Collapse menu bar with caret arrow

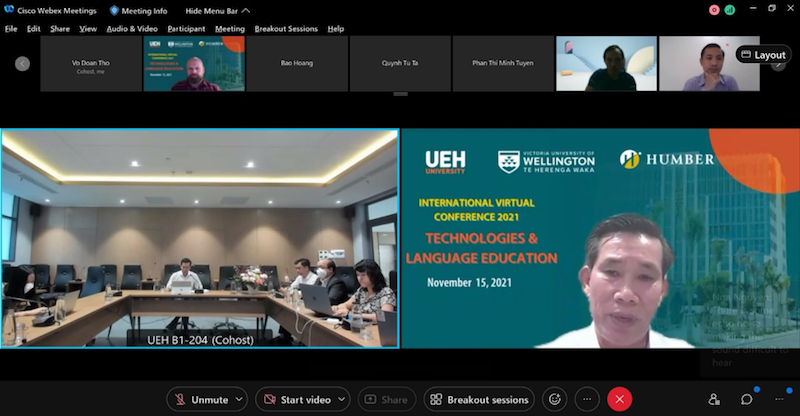click(x=246, y=10)
